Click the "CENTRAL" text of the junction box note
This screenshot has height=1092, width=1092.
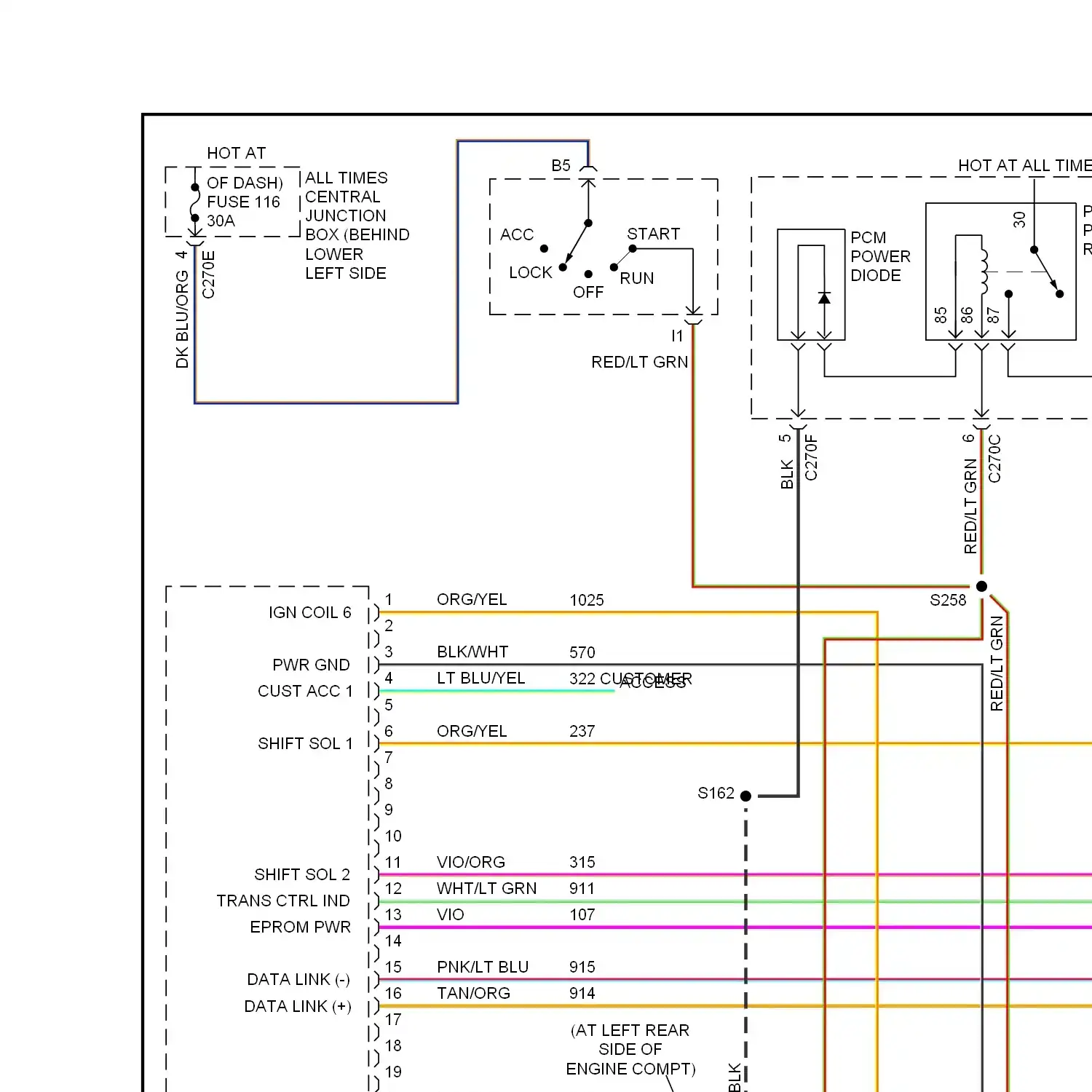pos(342,197)
